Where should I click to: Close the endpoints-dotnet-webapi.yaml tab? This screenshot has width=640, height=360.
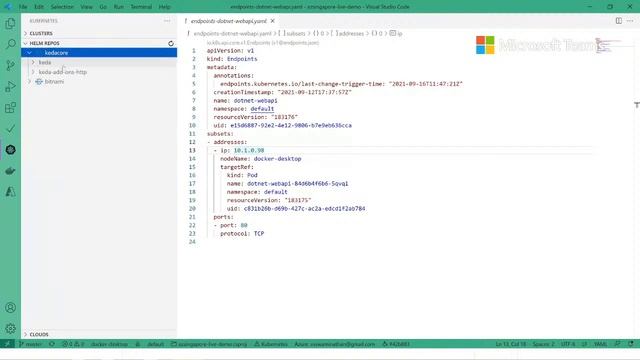272,21
